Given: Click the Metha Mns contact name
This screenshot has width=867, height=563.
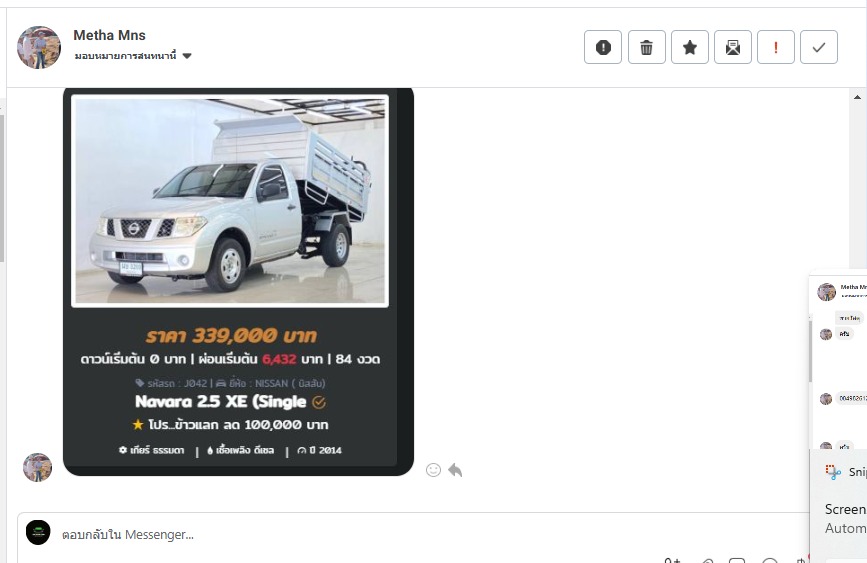Looking at the screenshot, I should [109, 35].
